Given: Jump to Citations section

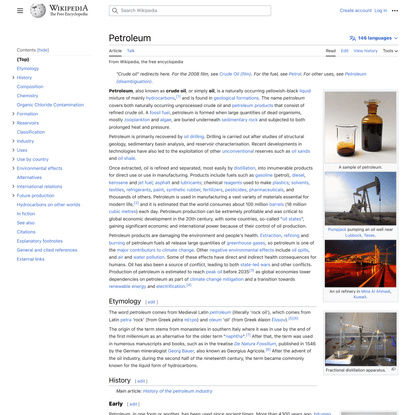Looking at the screenshot, I should pos(26,232).
